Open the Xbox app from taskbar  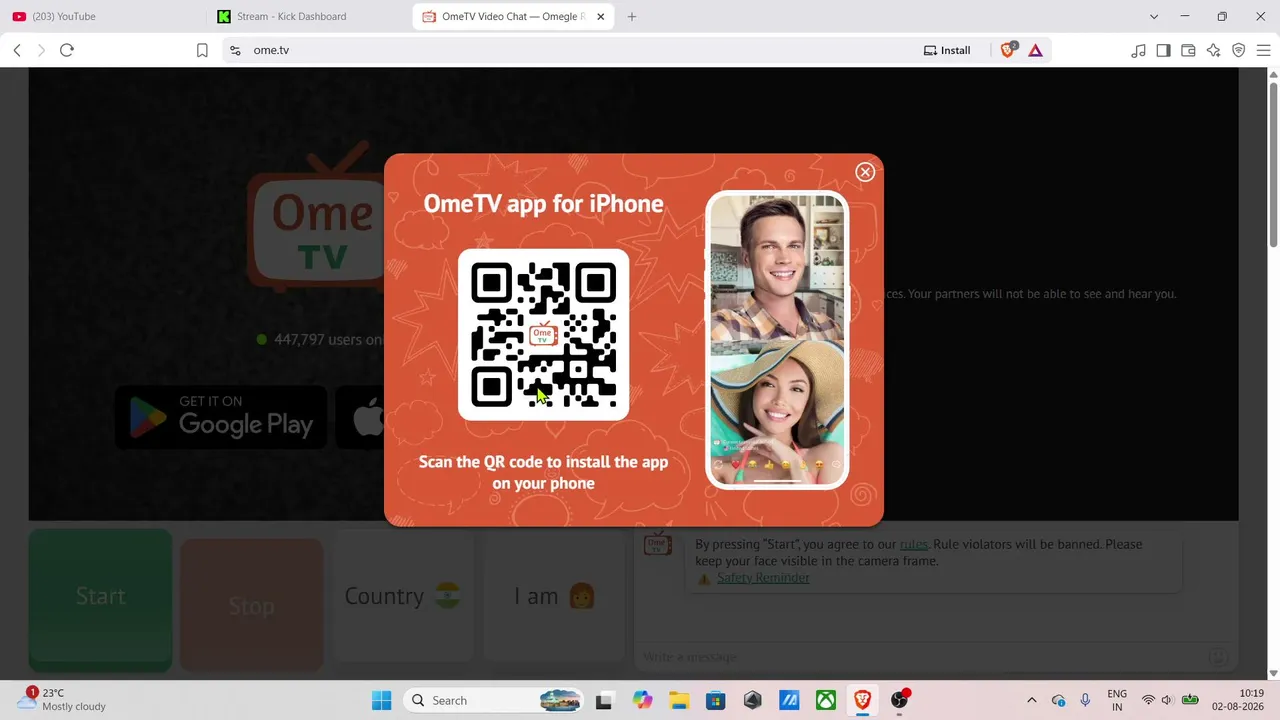tap(826, 700)
